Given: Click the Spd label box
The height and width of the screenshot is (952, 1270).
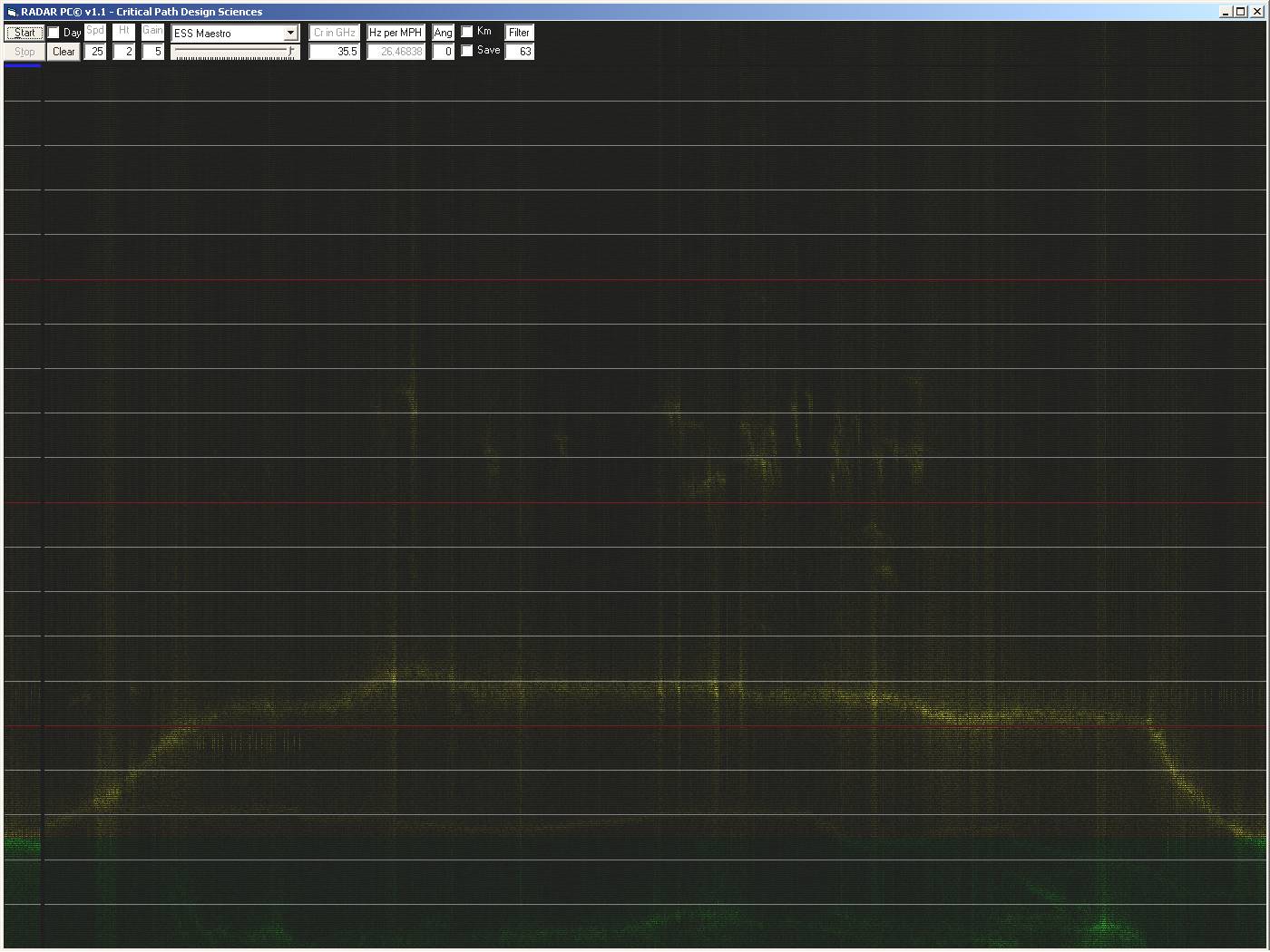Looking at the screenshot, I should 95,32.
